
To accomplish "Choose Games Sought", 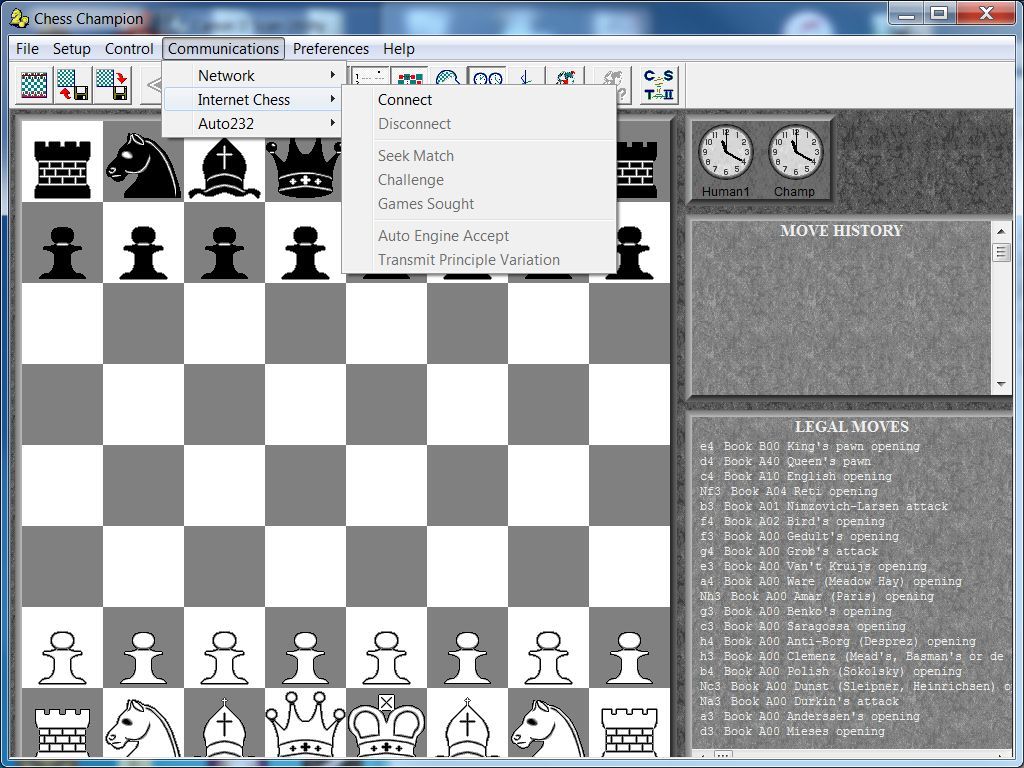I will [426, 204].
